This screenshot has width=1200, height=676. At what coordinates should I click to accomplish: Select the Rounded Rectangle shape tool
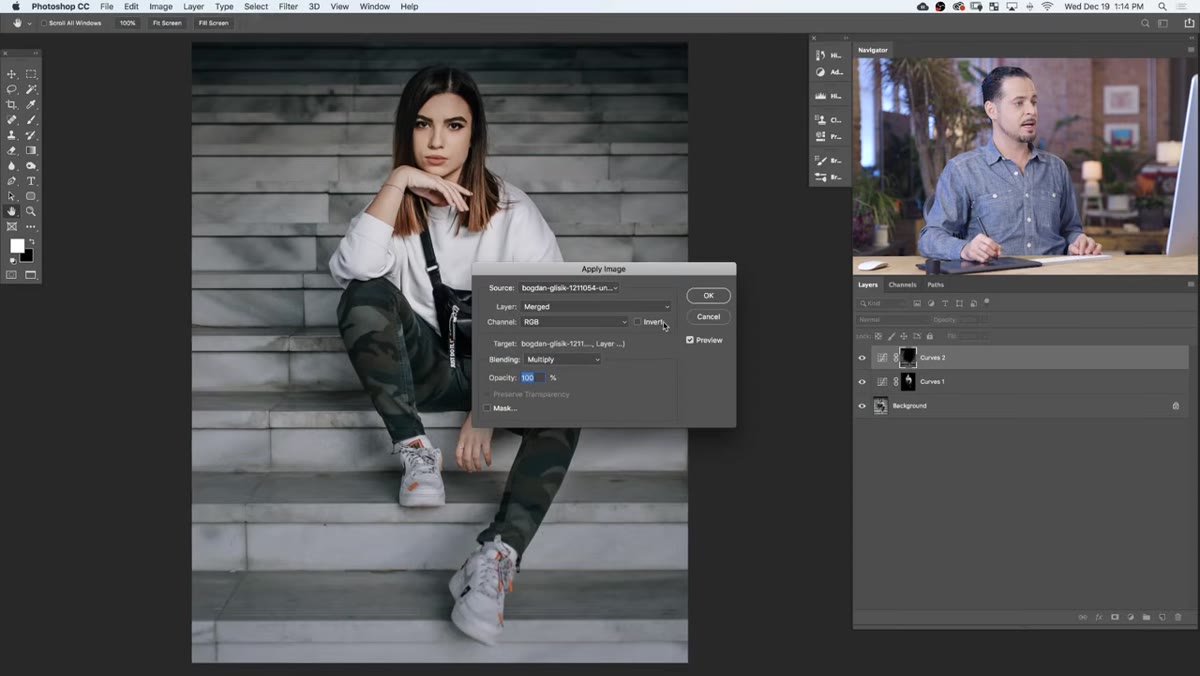coord(31,196)
